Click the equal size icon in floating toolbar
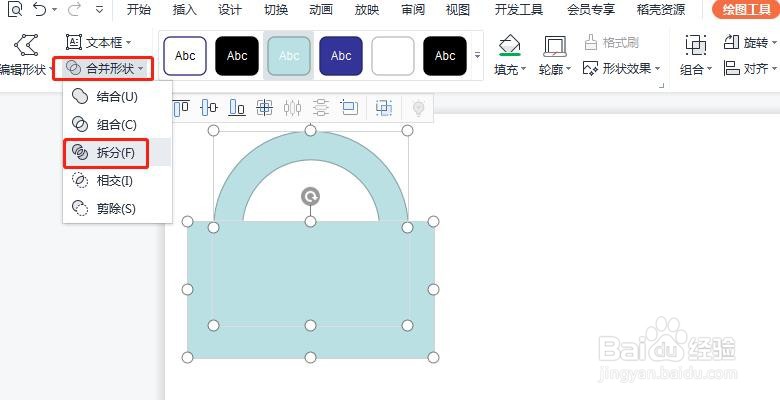The width and height of the screenshot is (780, 400). [x=349, y=107]
